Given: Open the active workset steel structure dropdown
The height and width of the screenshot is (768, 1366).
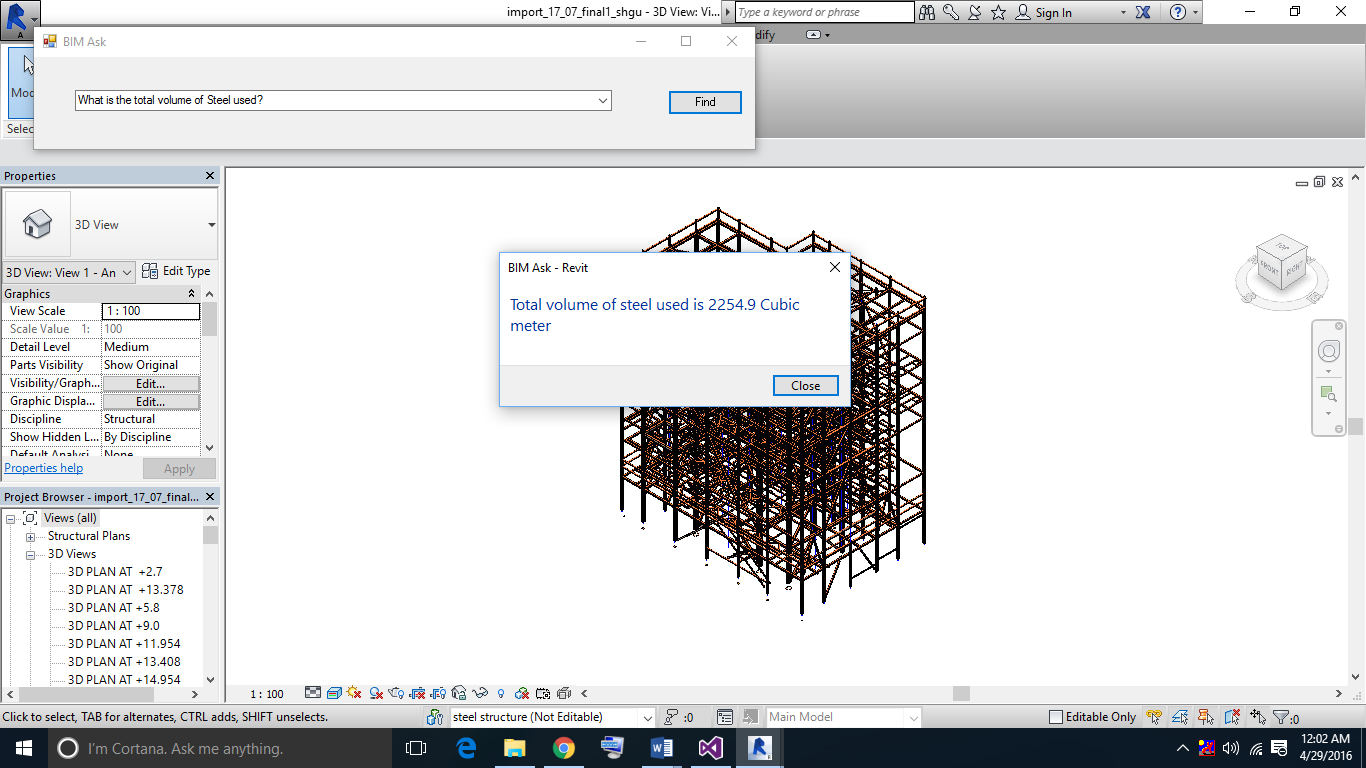Looking at the screenshot, I should tap(647, 717).
